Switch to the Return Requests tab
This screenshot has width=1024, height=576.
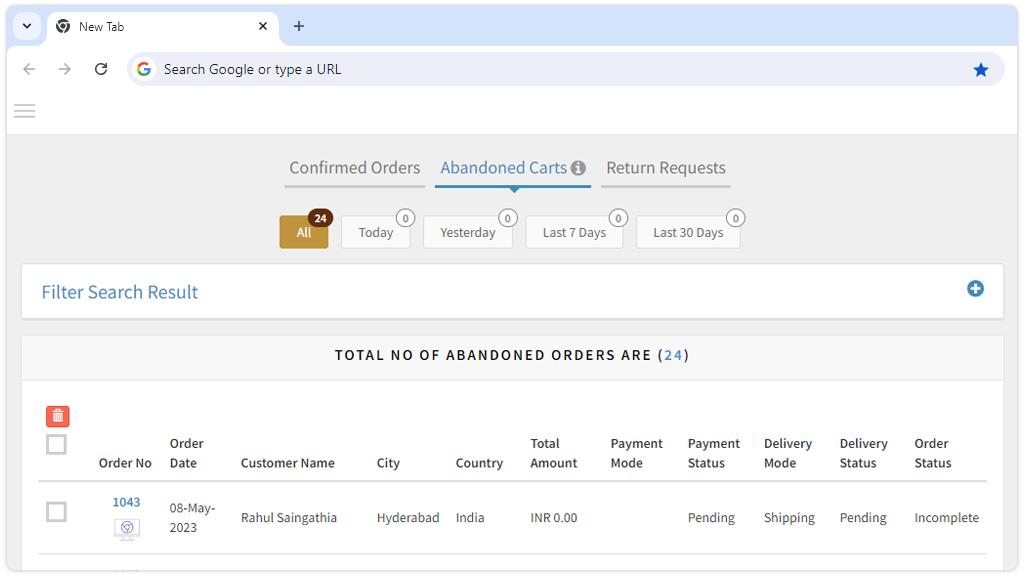pyautogui.click(x=665, y=168)
